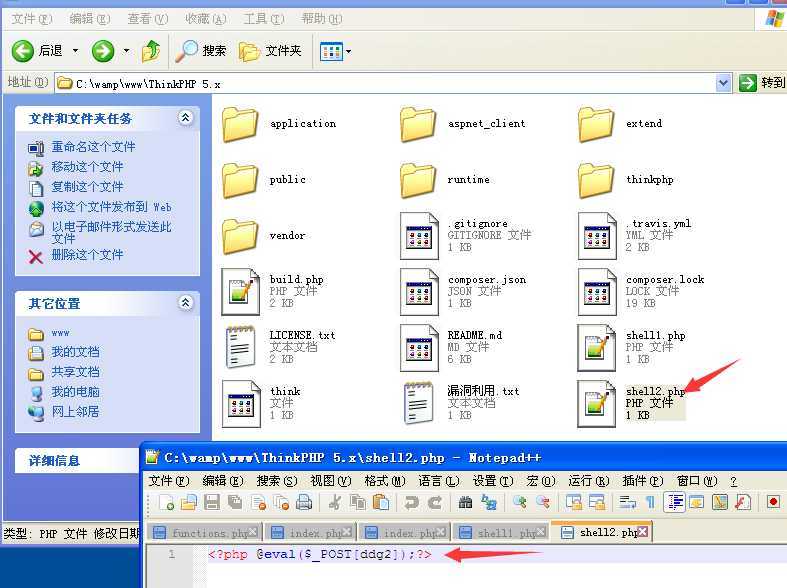
Task: Click the Close document icon in Notepad++ toolbar
Action: 258,502
